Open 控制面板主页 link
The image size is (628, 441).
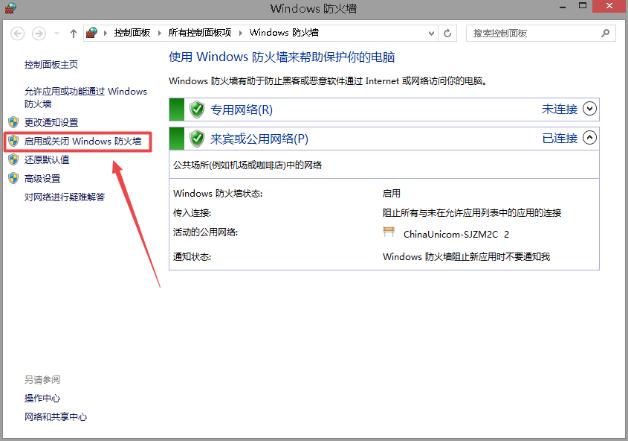click(x=51, y=64)
